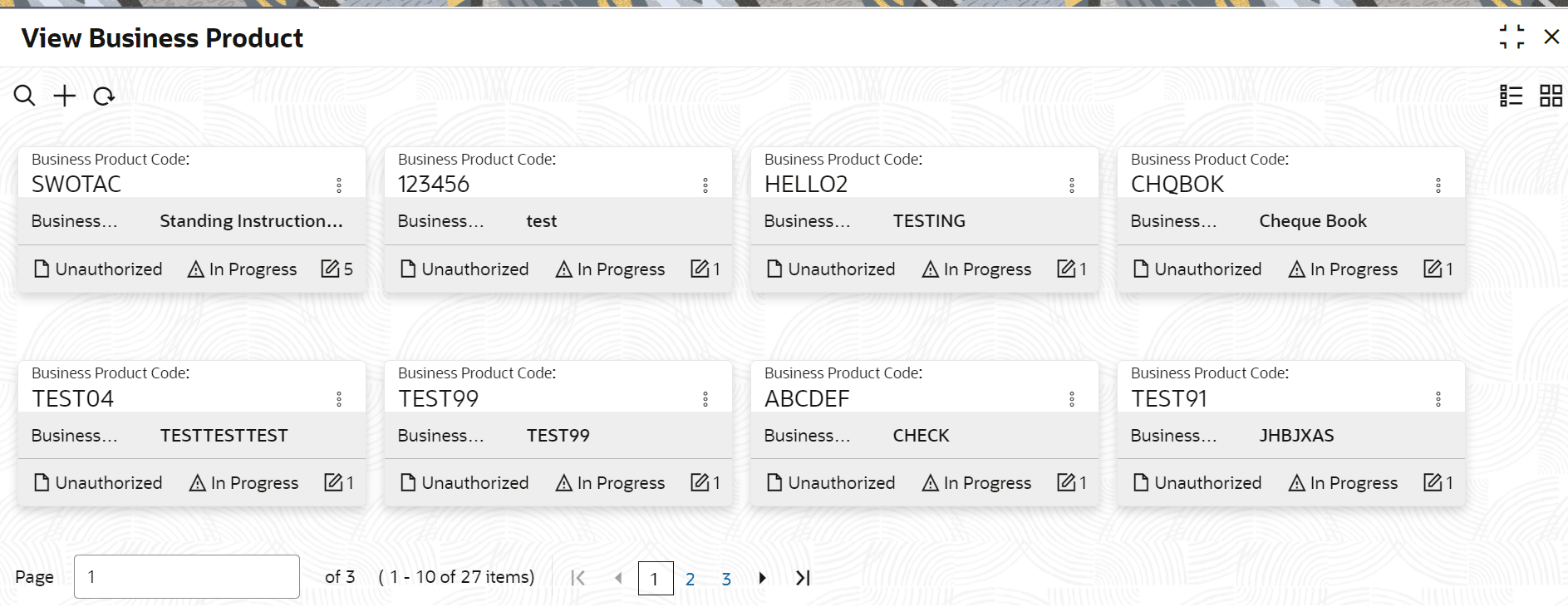Go to page 3
Viewport: 1568px width, 612px height.
click(x=726, y=579)
